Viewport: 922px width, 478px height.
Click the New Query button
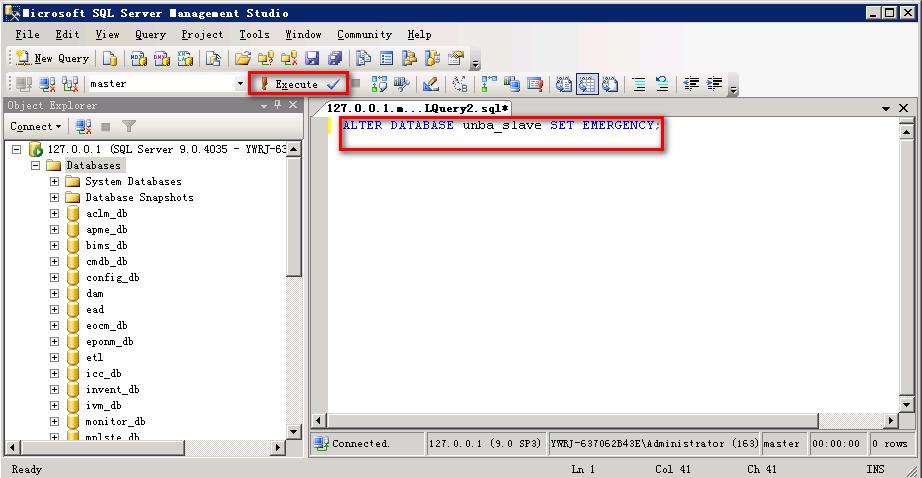pyautogui.click(x=52, y=58)
